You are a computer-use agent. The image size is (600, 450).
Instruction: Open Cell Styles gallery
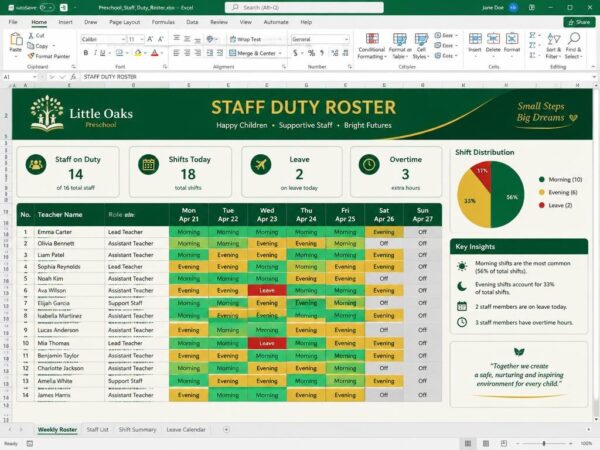coord(421,46)
